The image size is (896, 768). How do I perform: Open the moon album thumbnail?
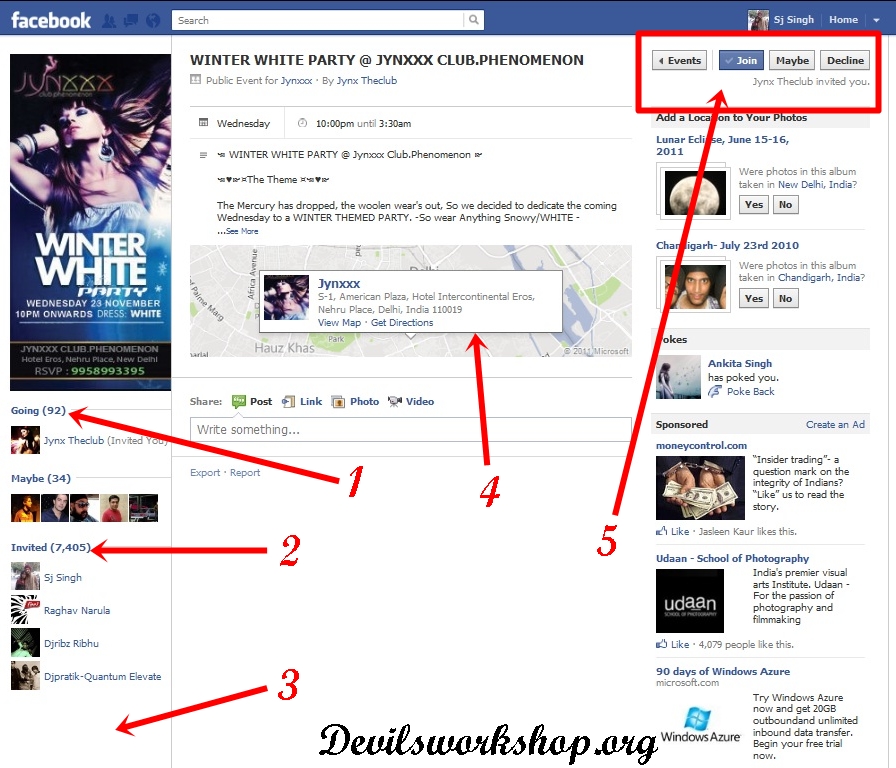tap(695, 193)
